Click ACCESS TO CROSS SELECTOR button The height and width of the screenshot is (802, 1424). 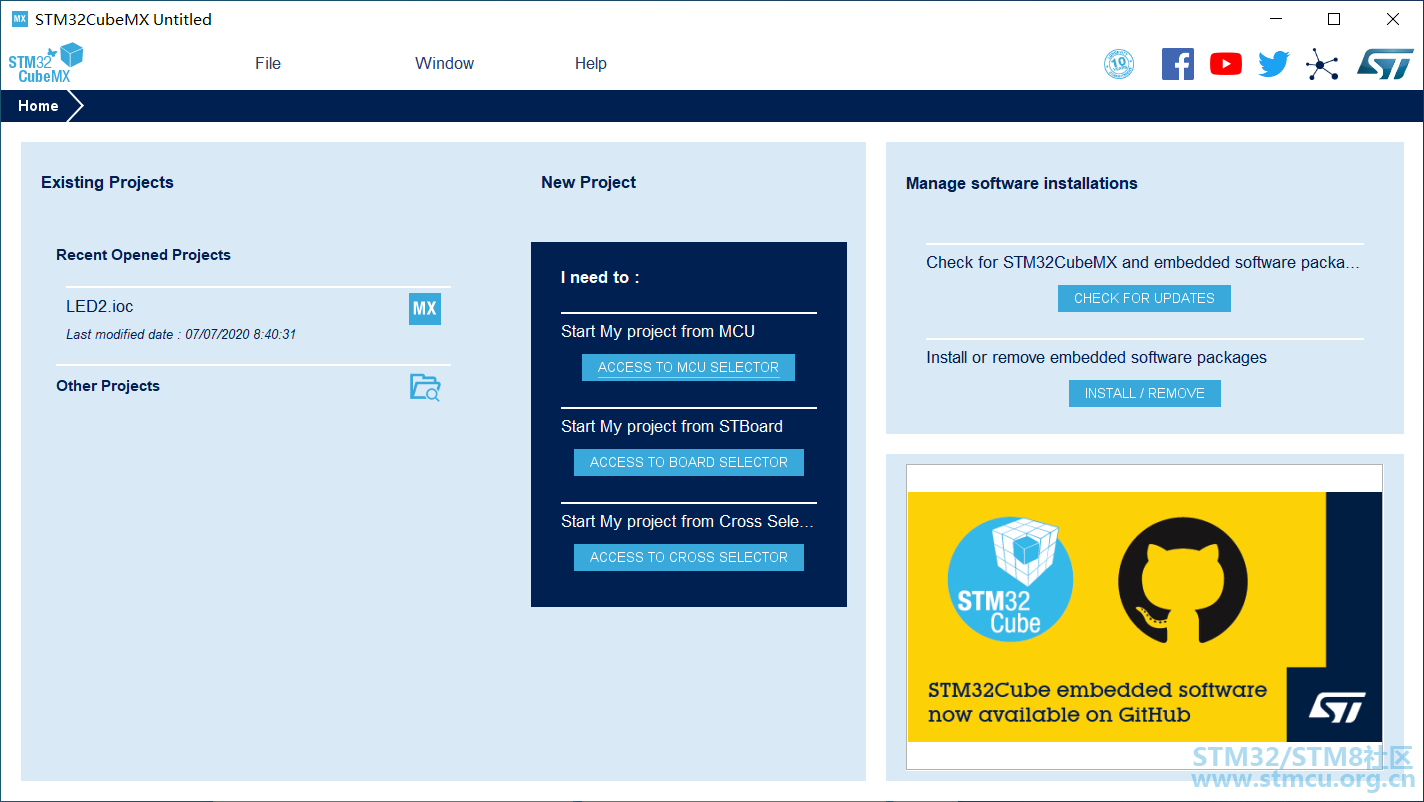[689, 557]
